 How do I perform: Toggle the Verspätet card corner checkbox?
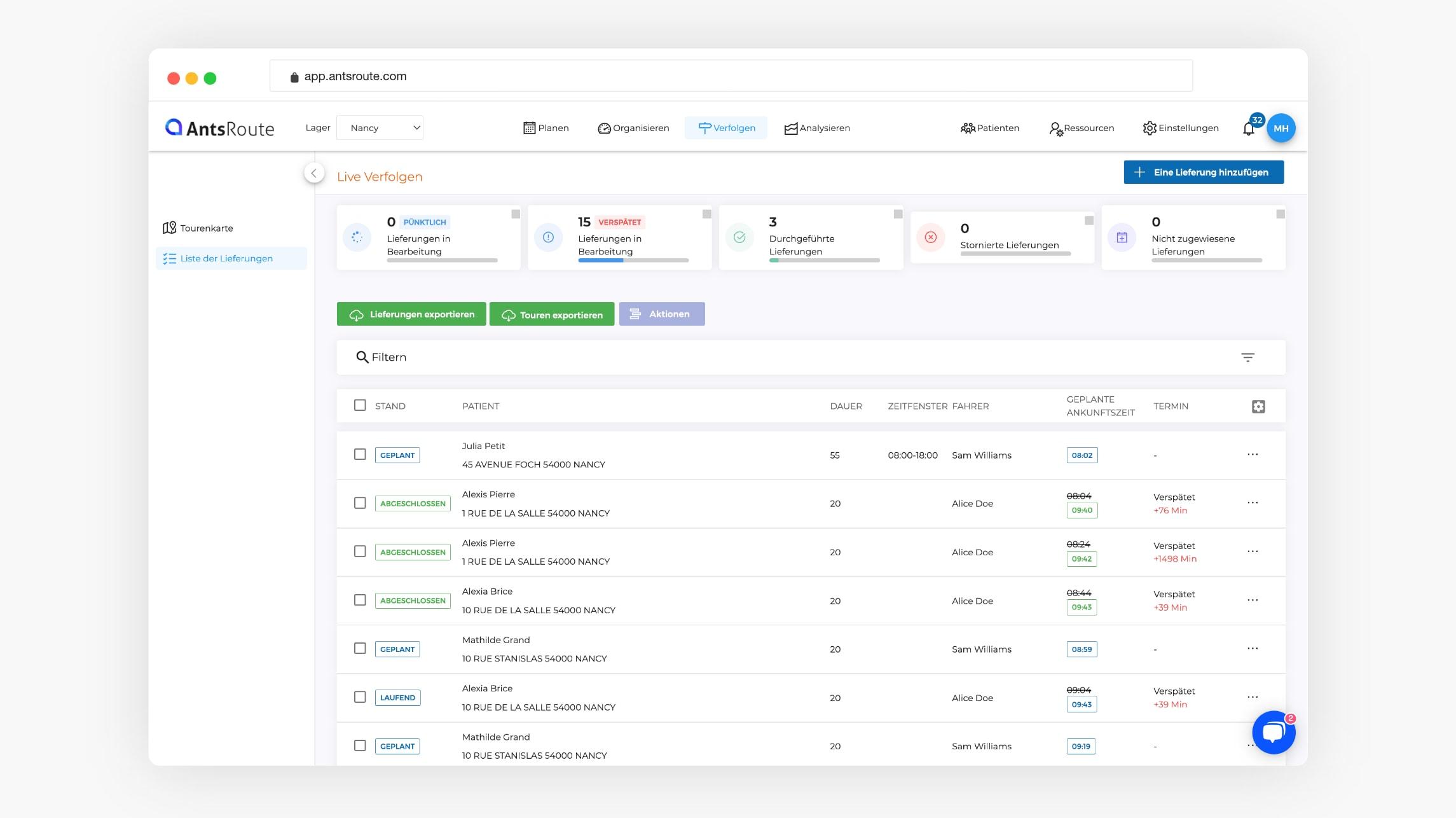coord(706,214)
